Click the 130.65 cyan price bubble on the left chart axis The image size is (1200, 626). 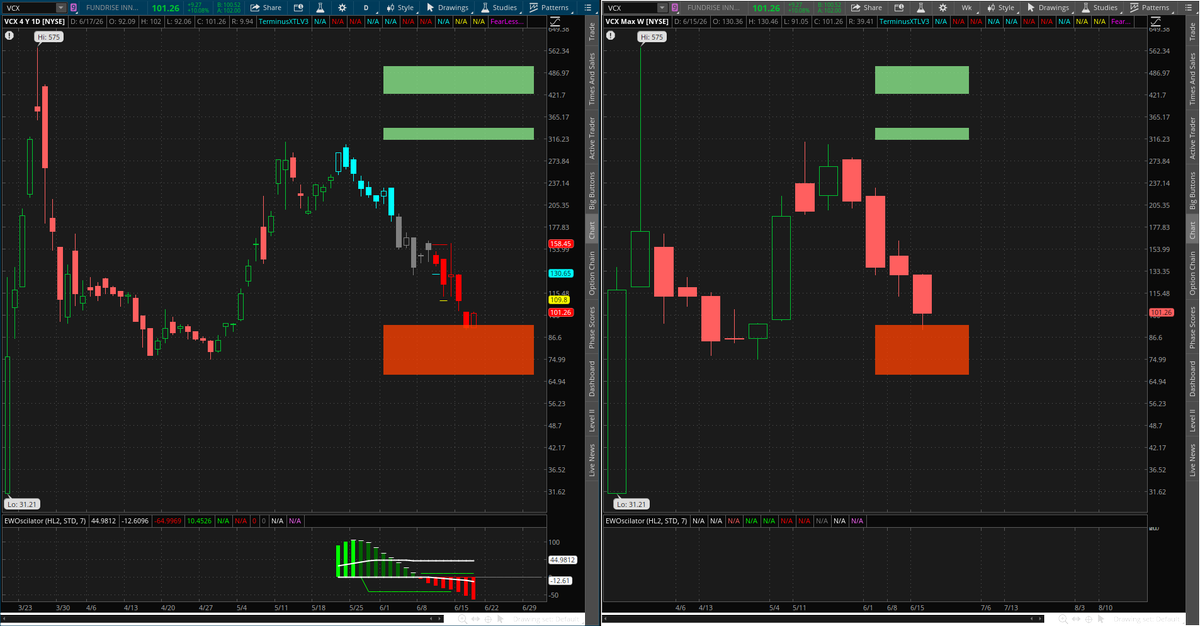[560, 273]
